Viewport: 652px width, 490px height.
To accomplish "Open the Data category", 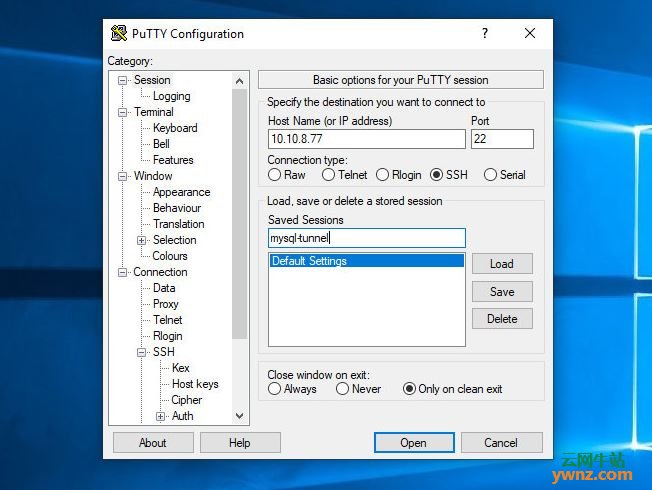I will pos(164,288).
